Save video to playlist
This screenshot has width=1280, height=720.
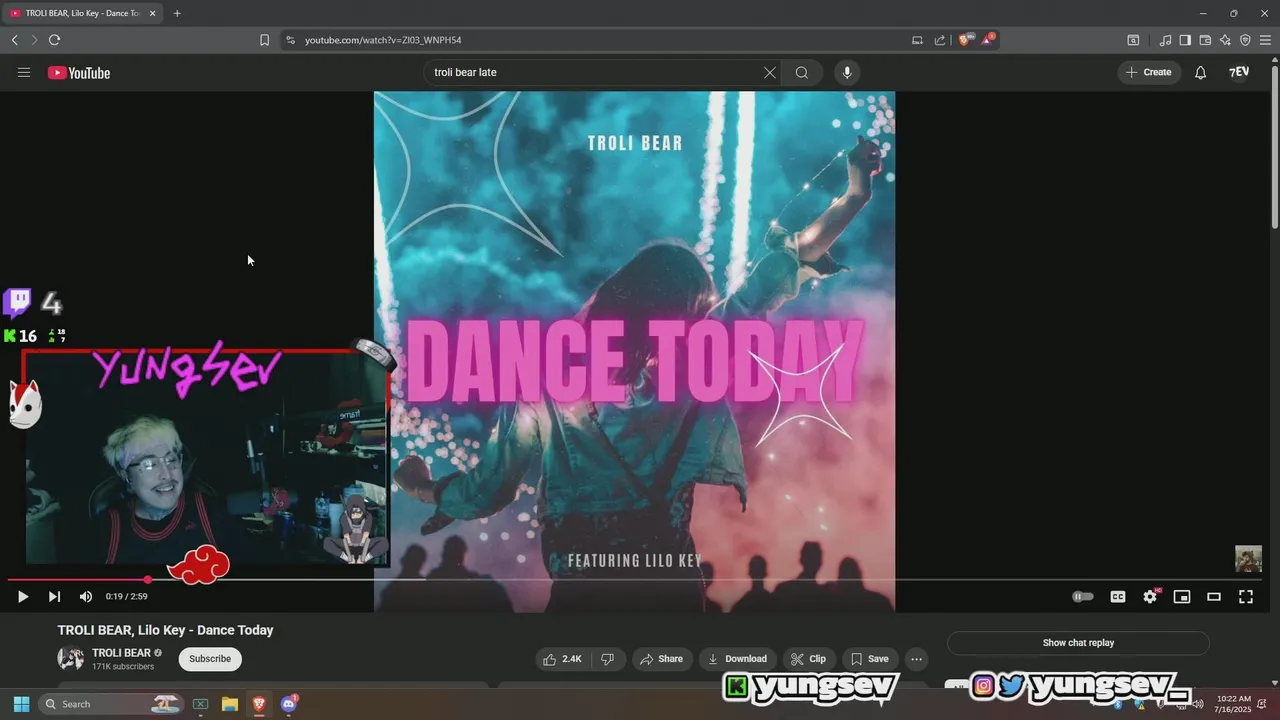tap(869, 659)
